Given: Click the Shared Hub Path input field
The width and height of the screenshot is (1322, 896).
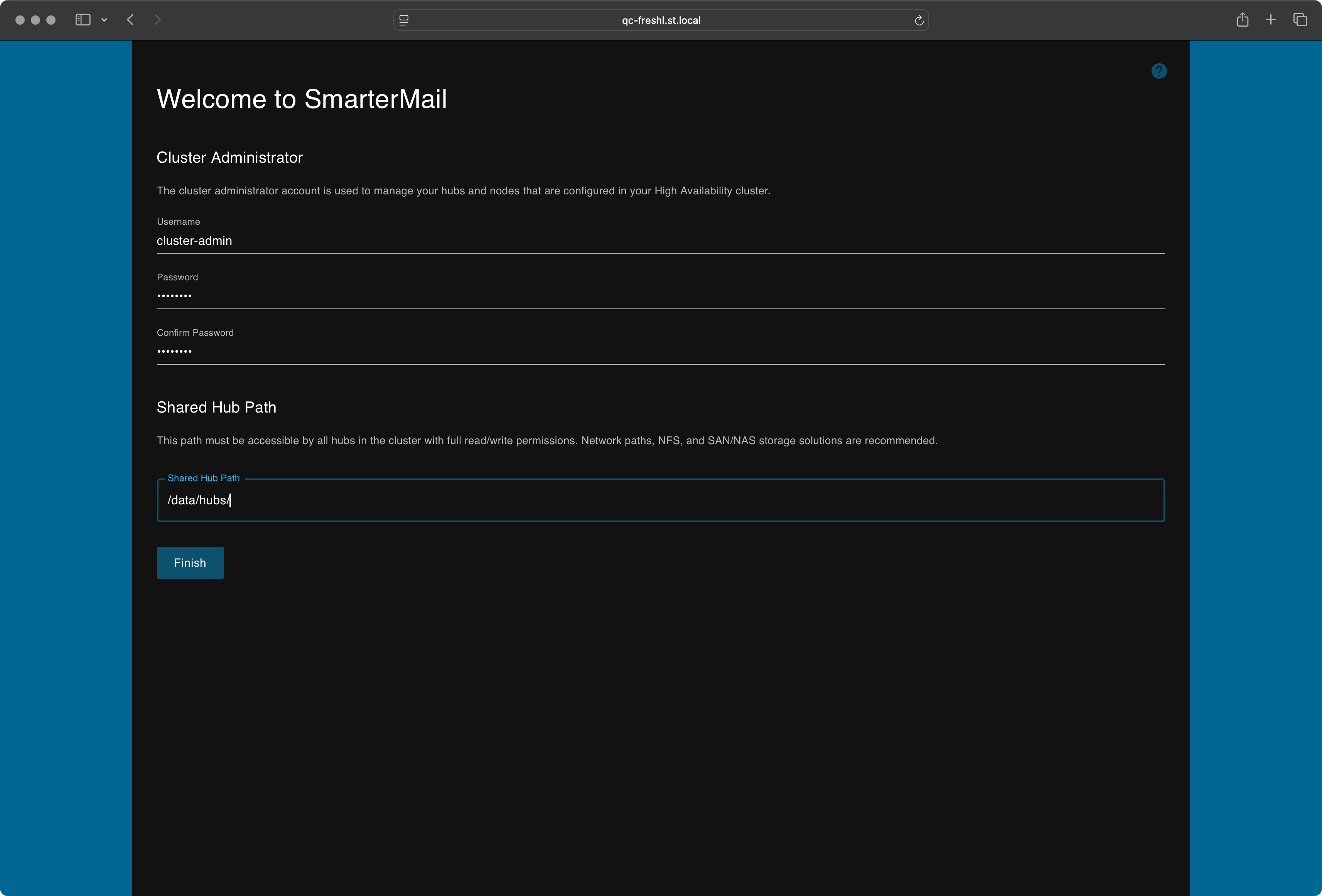Looking at the screenshot, I should pyautogui.click(x=661, y=500).
